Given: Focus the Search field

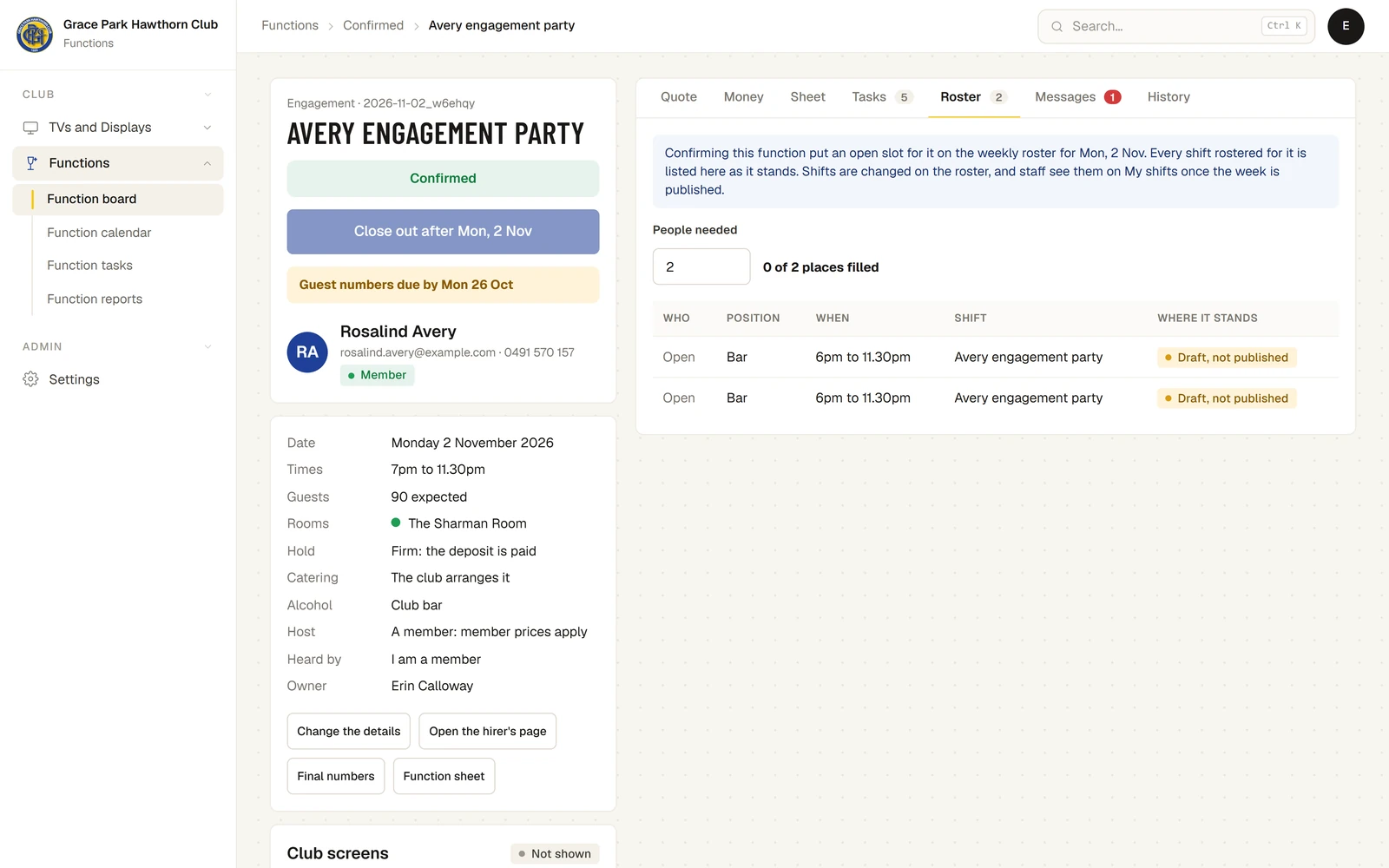Looking at the screenshot, I should 1176,27.
